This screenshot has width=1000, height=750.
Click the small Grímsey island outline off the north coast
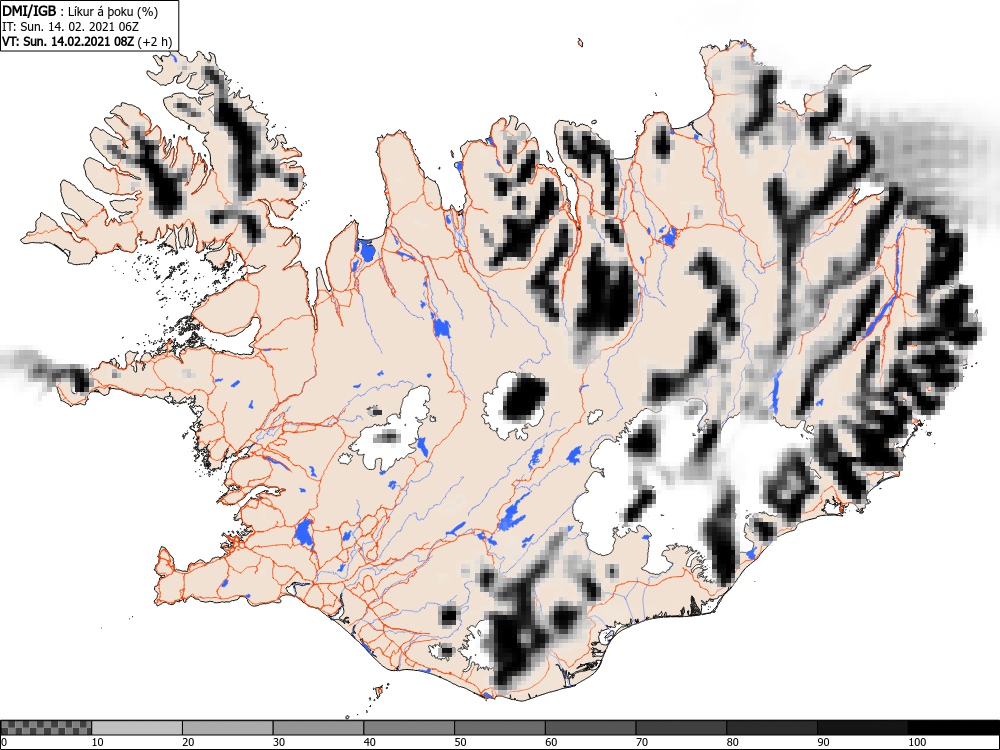coord(580,43)
